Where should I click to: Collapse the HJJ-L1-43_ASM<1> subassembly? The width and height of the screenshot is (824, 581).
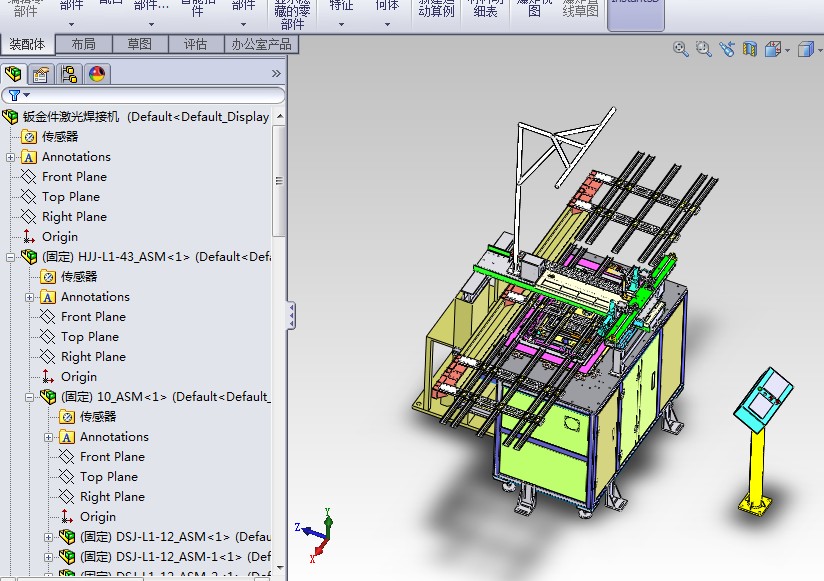click(x=11, y=257)
